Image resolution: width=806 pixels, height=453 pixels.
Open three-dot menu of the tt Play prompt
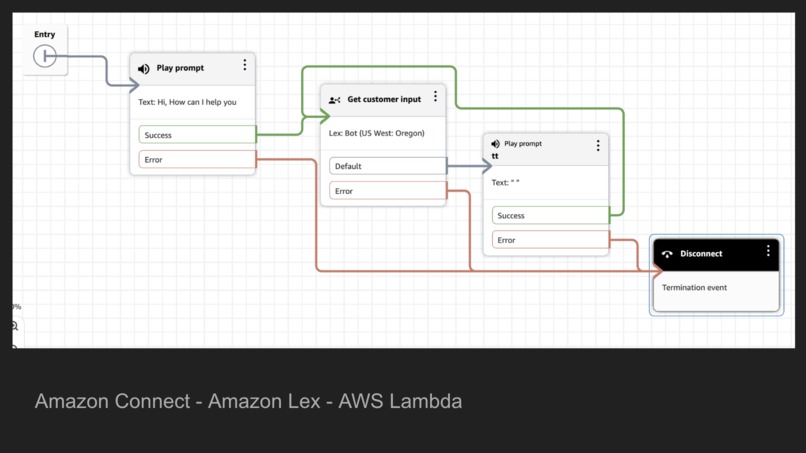(x=598, y=146)
